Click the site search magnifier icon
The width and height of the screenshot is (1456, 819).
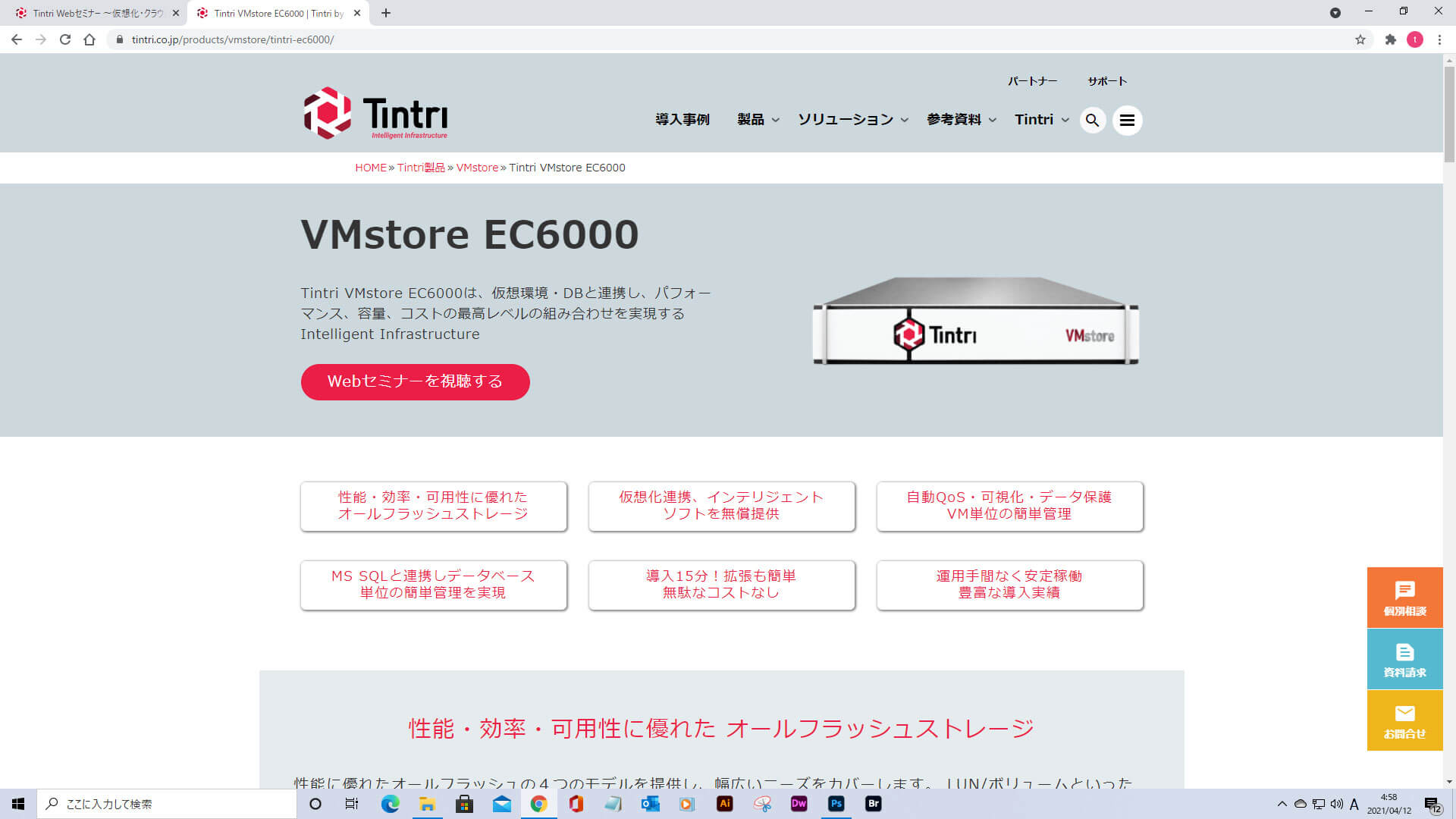(1092, 120)
